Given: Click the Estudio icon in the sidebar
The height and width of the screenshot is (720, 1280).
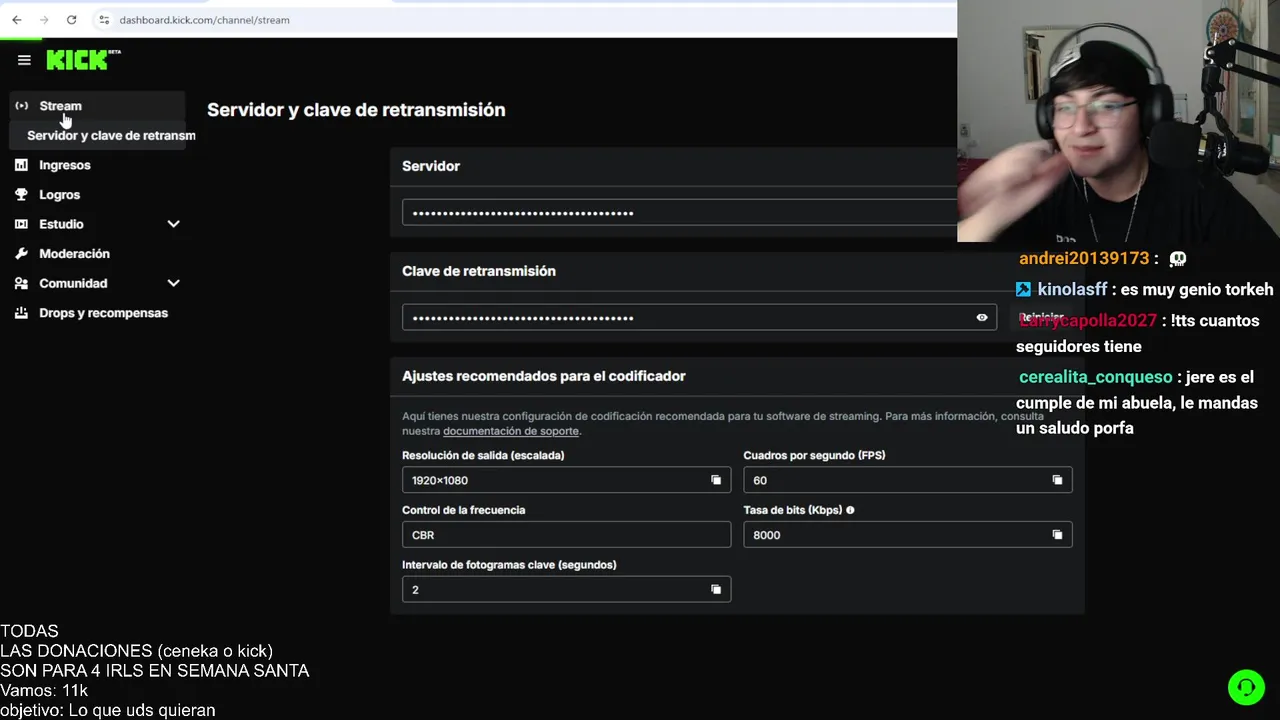Looking at the screenshot, I should [21, 224].
